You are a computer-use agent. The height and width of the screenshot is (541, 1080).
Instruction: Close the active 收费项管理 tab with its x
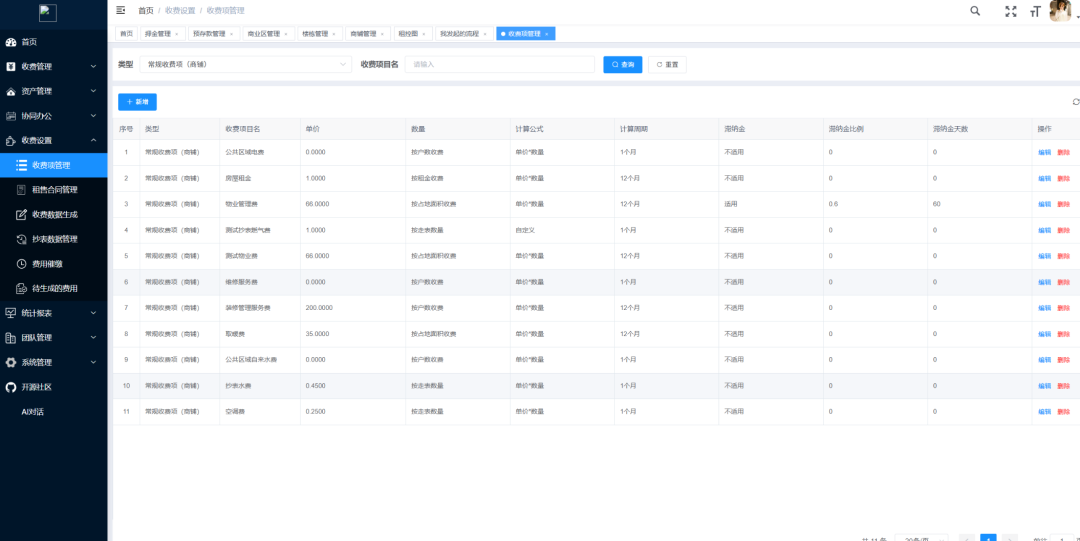546,34
